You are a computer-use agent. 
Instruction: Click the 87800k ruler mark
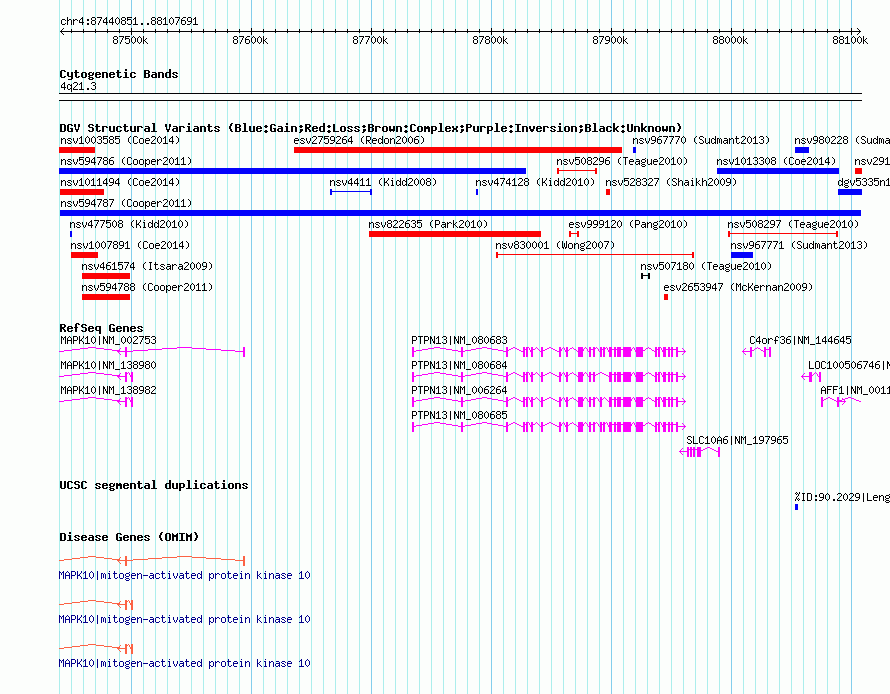[x=490, y=40]
